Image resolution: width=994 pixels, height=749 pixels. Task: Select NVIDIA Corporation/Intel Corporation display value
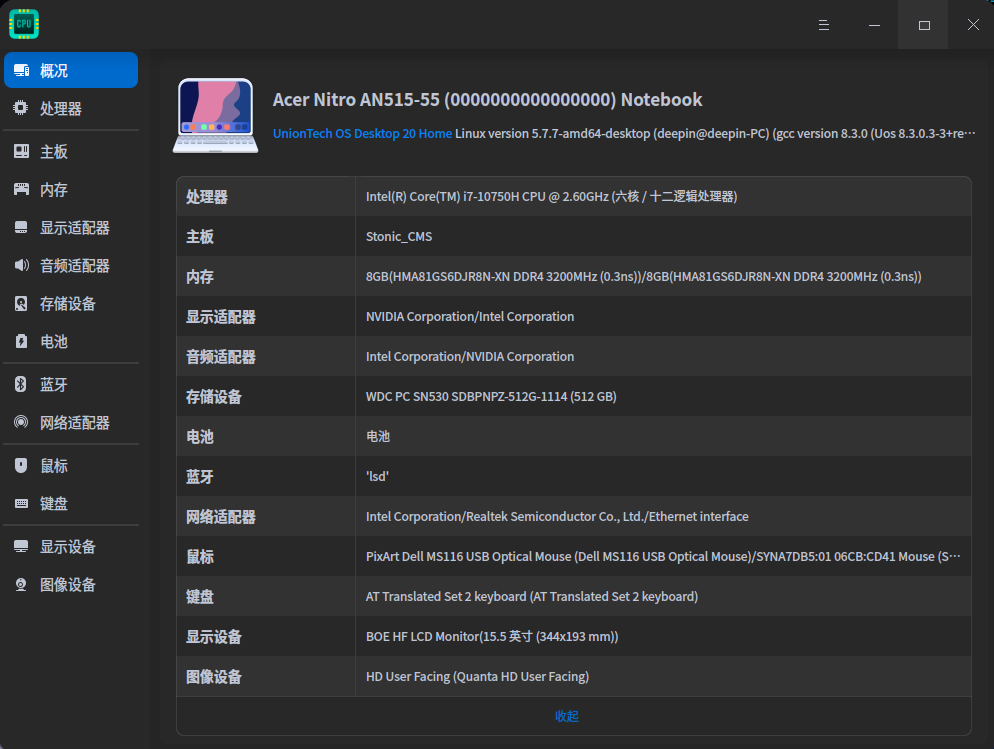coord(470,316)
